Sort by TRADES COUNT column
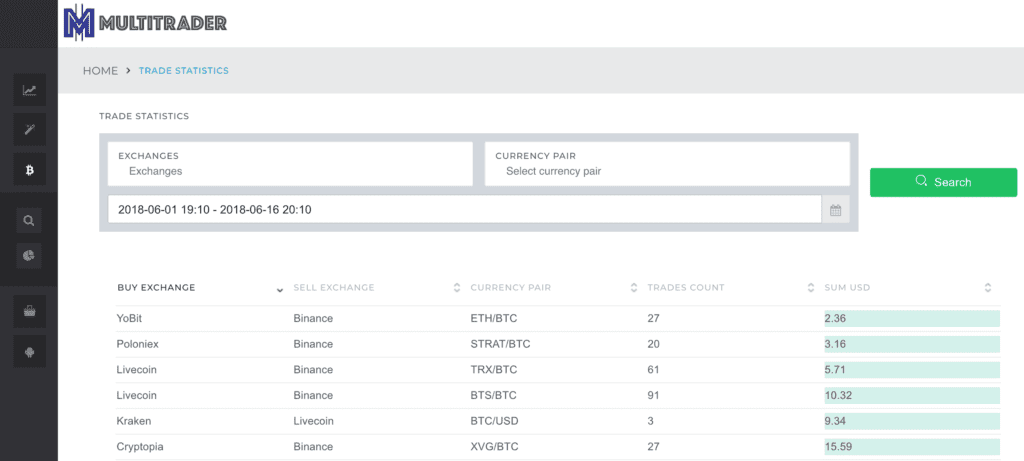 (x=731, y=287)
